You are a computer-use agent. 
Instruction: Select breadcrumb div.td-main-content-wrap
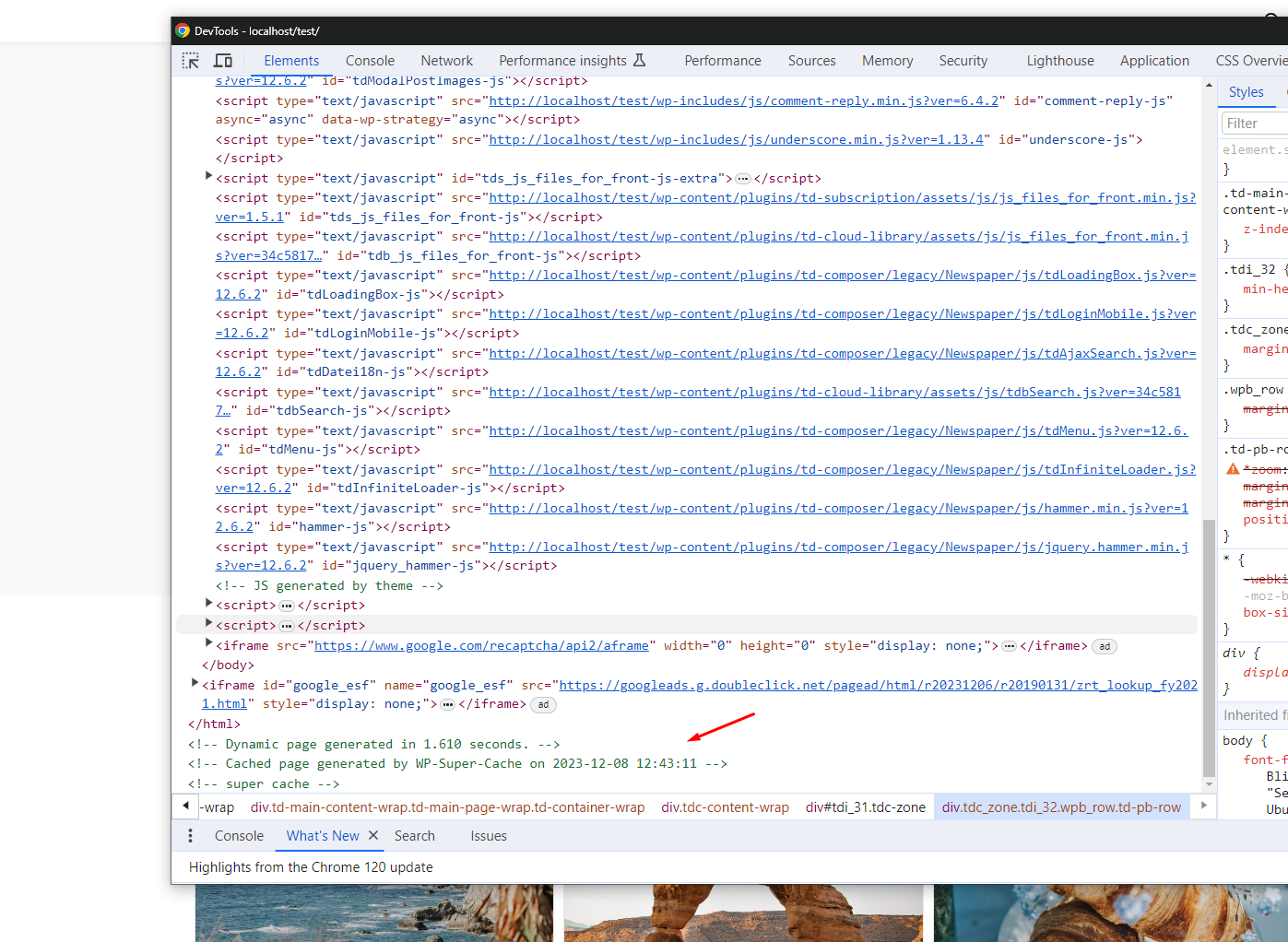click(x=447, y=807)
